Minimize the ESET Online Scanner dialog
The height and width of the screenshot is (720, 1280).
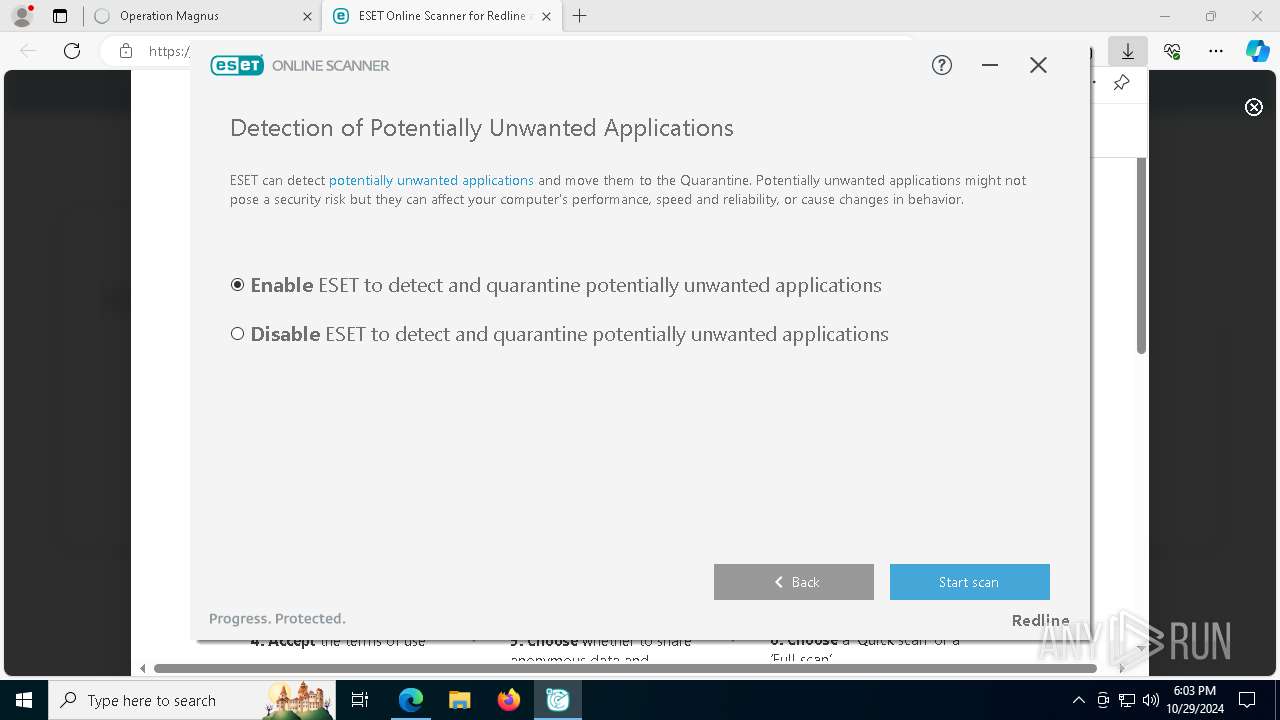(x=990, y=65)
